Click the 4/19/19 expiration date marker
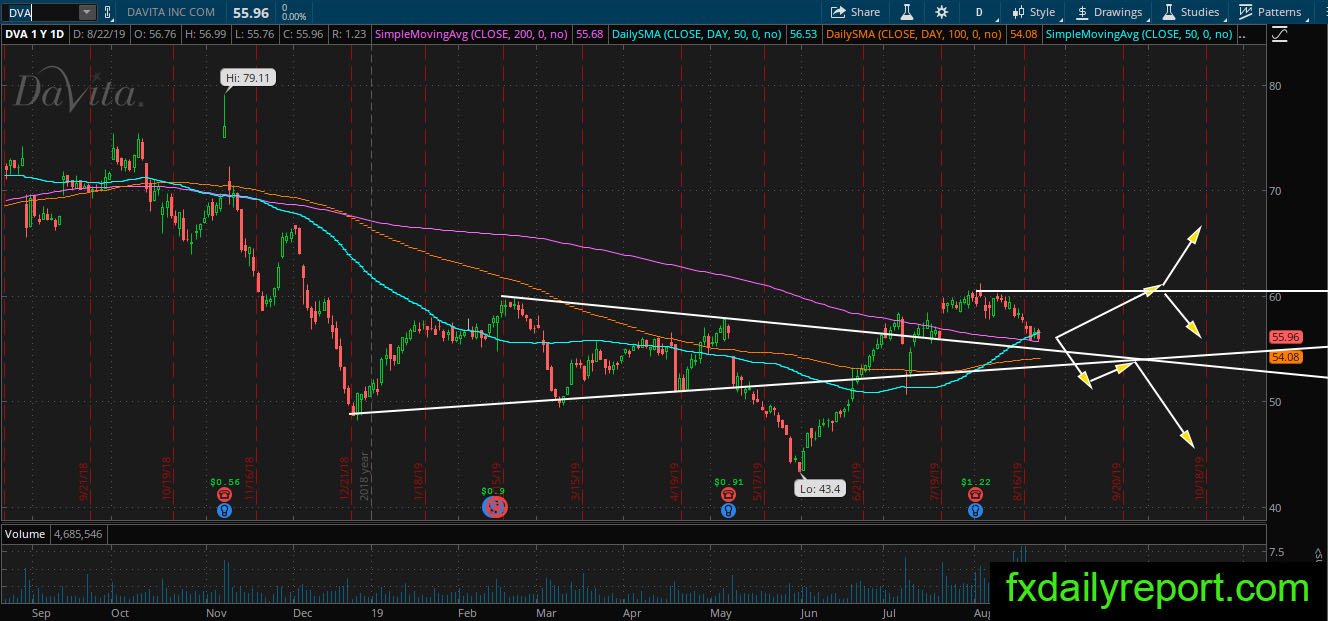Image resolution: width=1328 pixels, height=621 pixels. point(675,481)
